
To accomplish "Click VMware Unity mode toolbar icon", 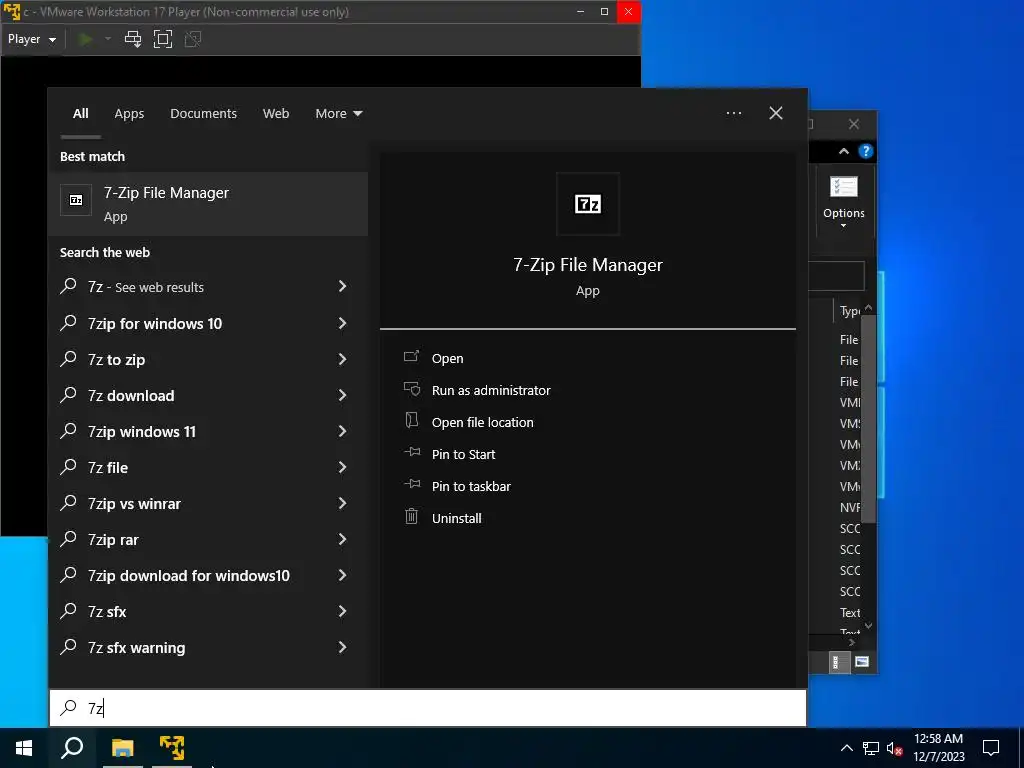I will click(x=193, y=39).
